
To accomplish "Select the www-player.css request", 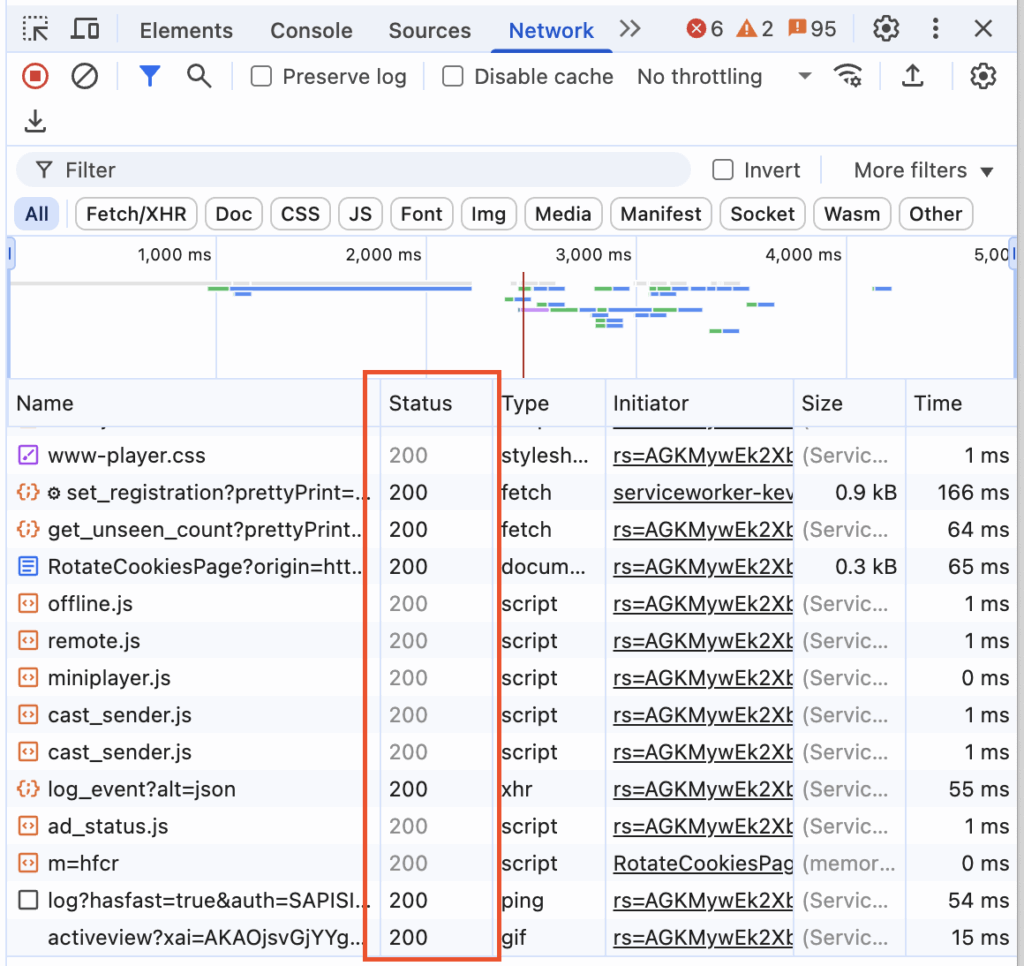I will click(512, 455).
